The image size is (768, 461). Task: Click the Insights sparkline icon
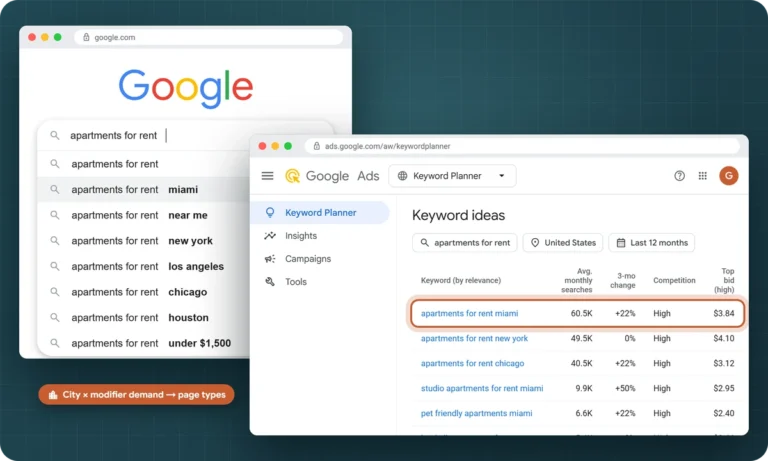270,236
